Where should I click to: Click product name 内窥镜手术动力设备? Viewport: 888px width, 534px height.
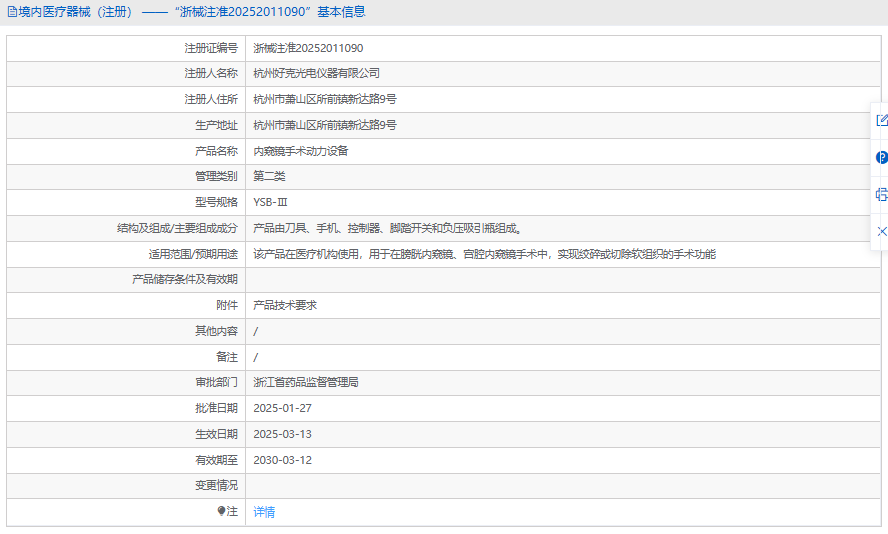coord(300,151)
